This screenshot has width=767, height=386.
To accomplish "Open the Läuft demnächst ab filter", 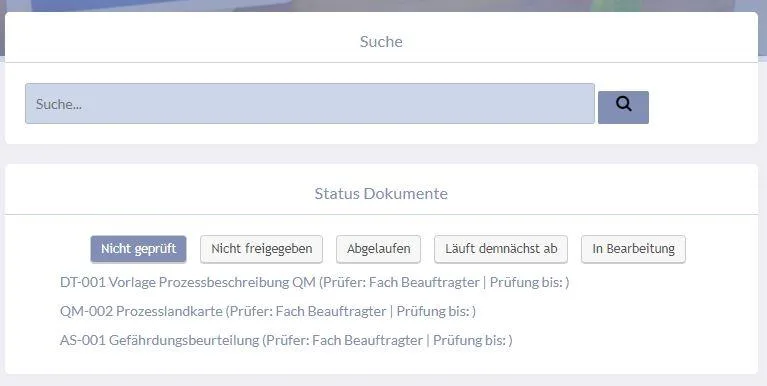I will (x=501, y=249).
